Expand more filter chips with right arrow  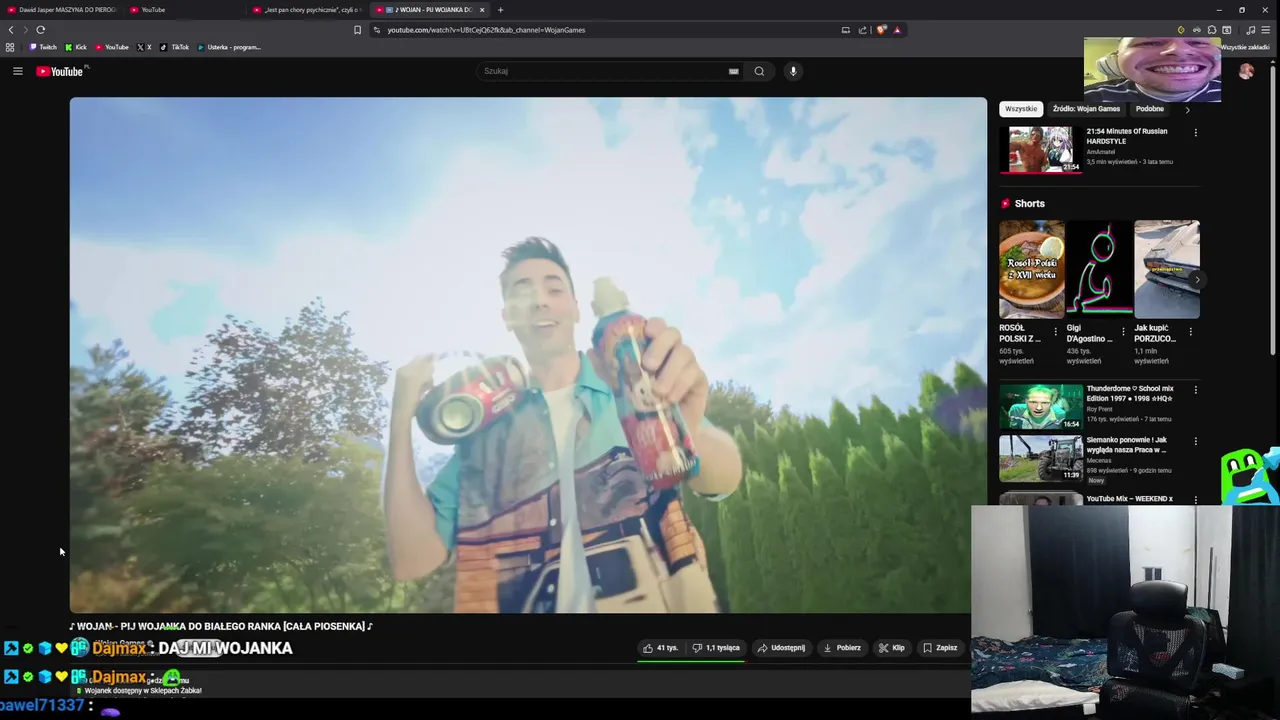tap(1187, 110)
